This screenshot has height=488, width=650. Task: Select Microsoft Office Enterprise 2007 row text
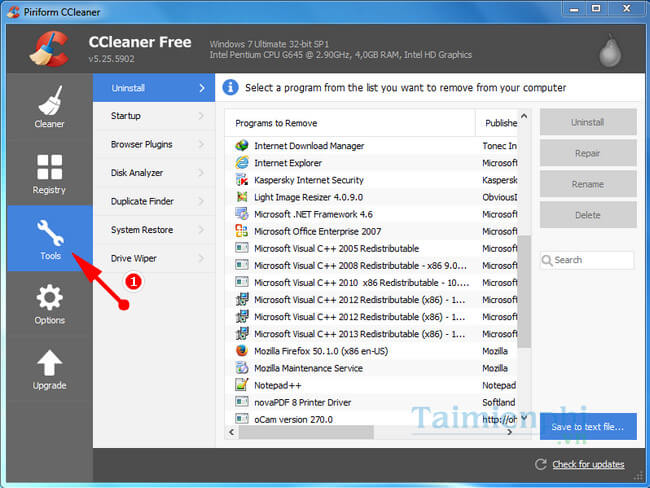[x=318, y=231]
